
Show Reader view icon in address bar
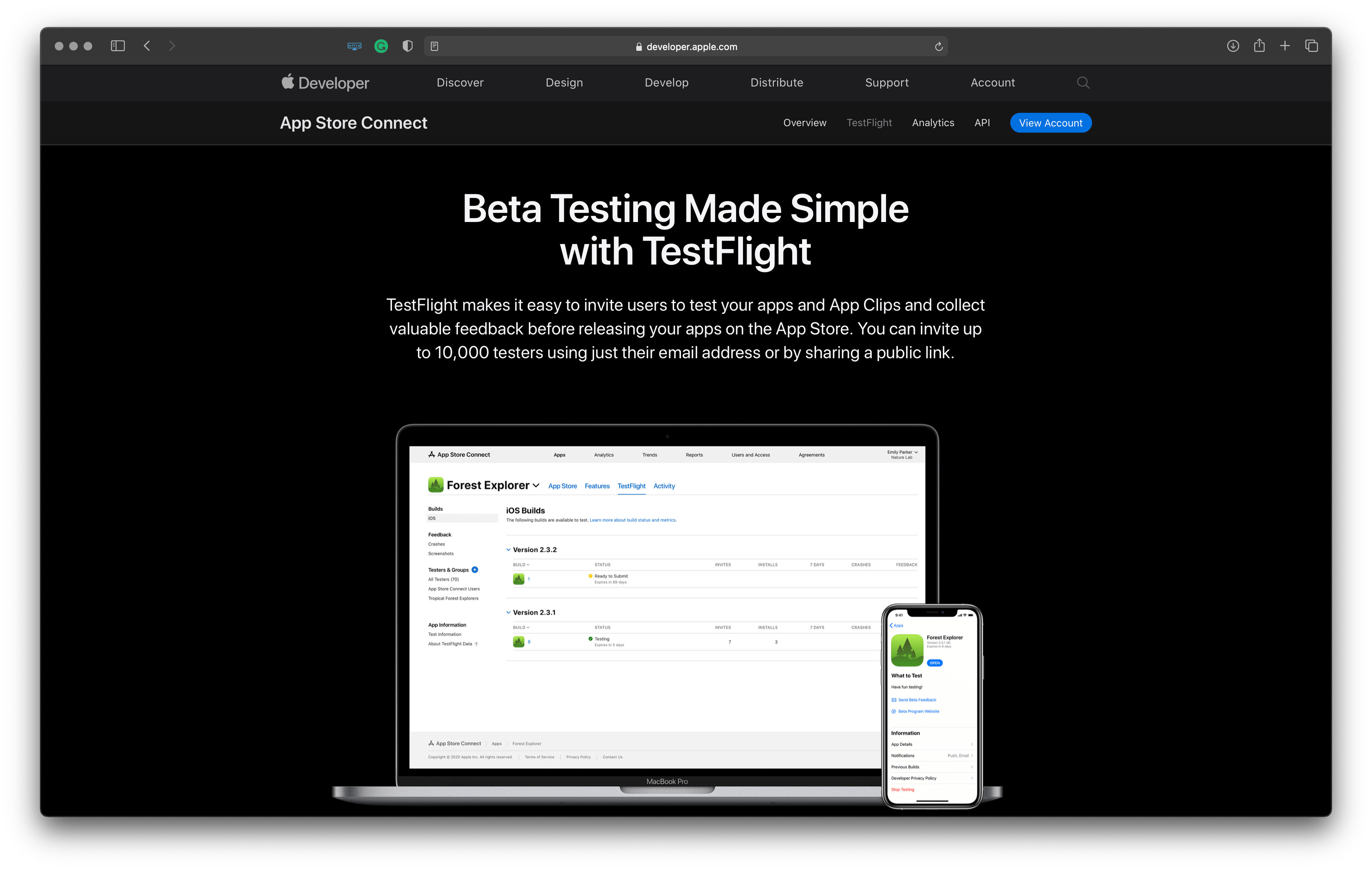tap(435, 46)
